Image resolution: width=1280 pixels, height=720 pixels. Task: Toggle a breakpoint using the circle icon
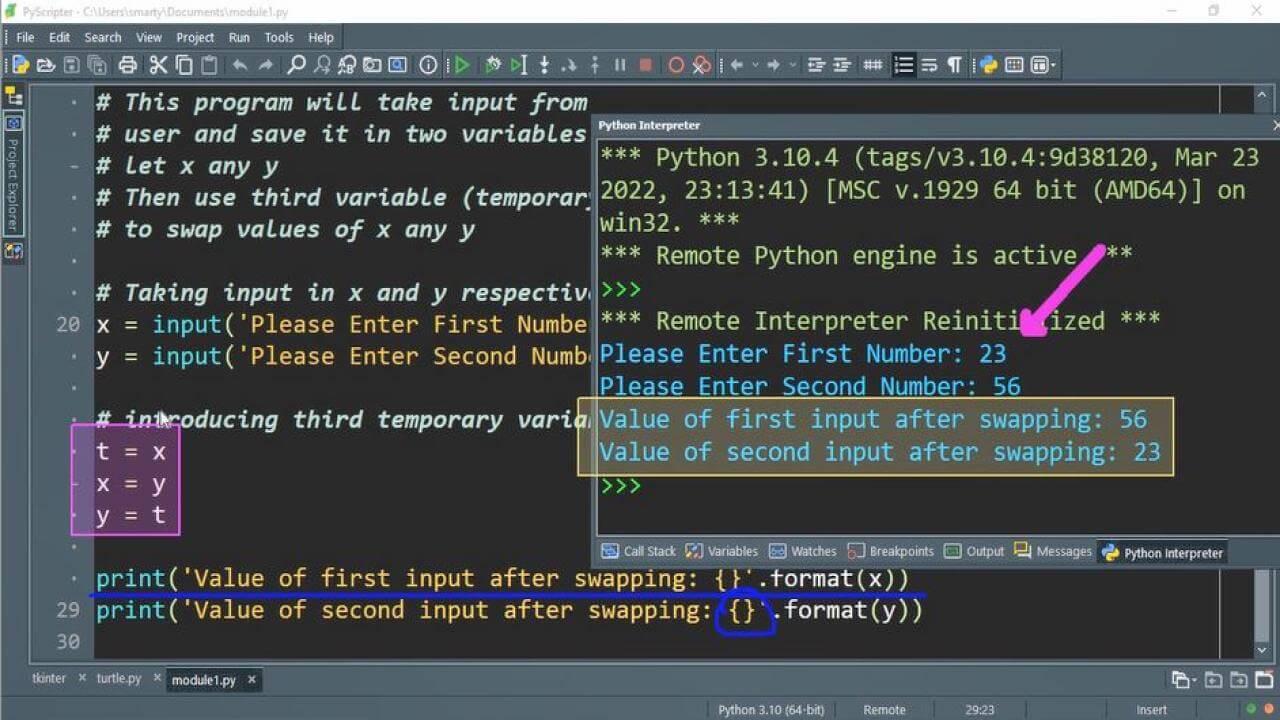tap(677, 64)
